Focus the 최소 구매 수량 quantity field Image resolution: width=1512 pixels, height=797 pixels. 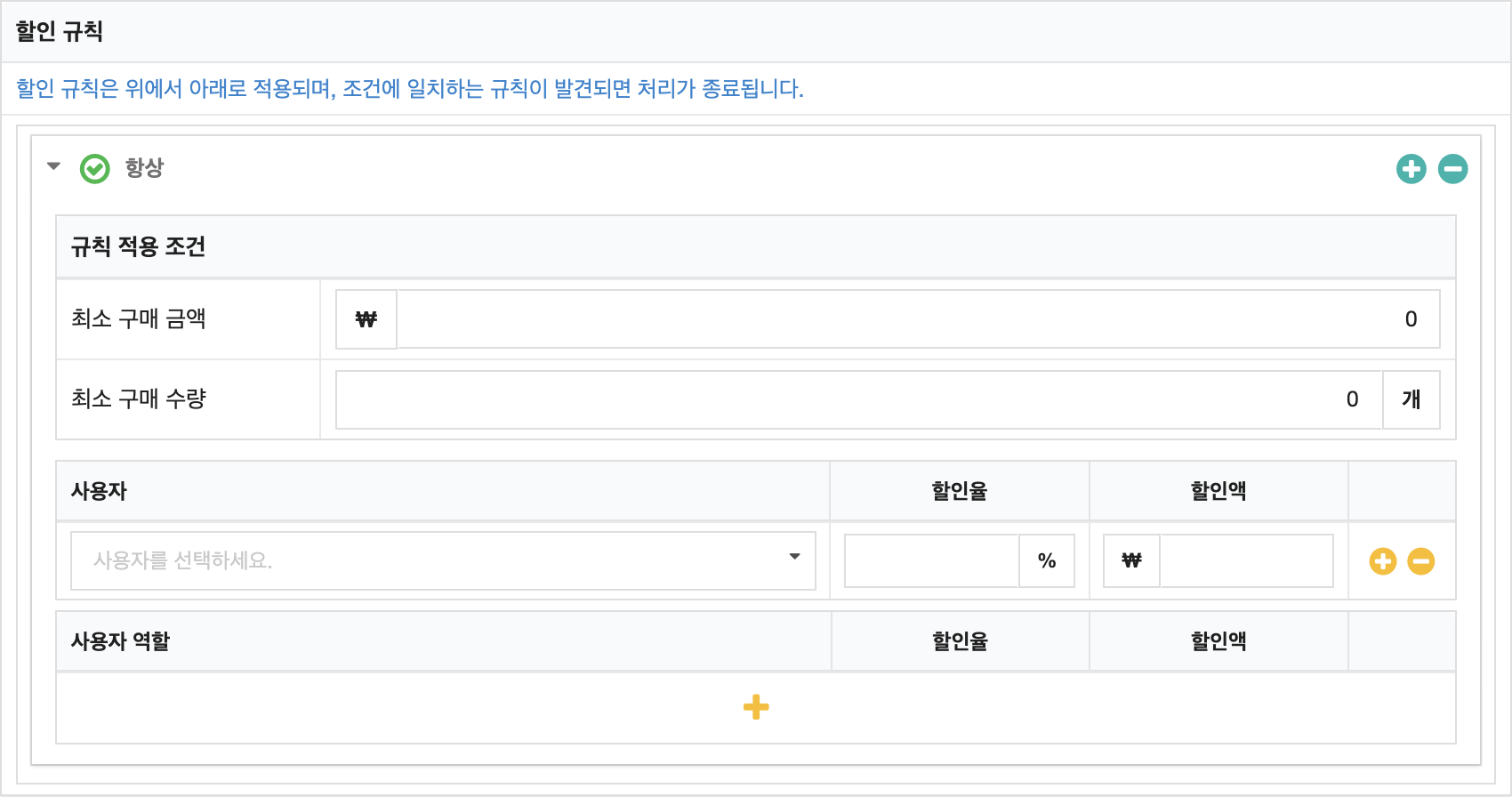[859, 399]
